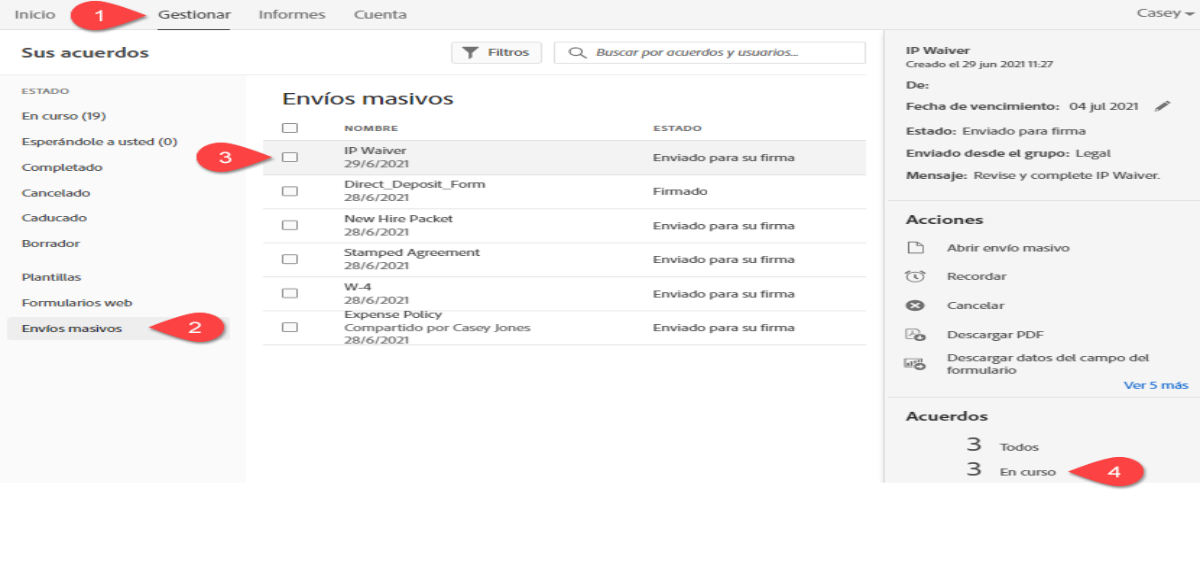Toggle the select-all checkbox in header

(290, 128)
